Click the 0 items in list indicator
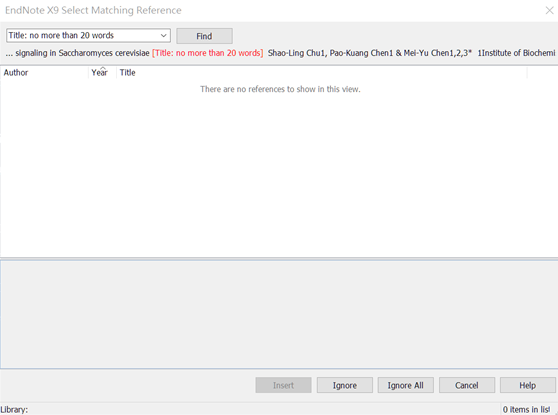Viewport: 558px width, 415px height. click(526, 410)
